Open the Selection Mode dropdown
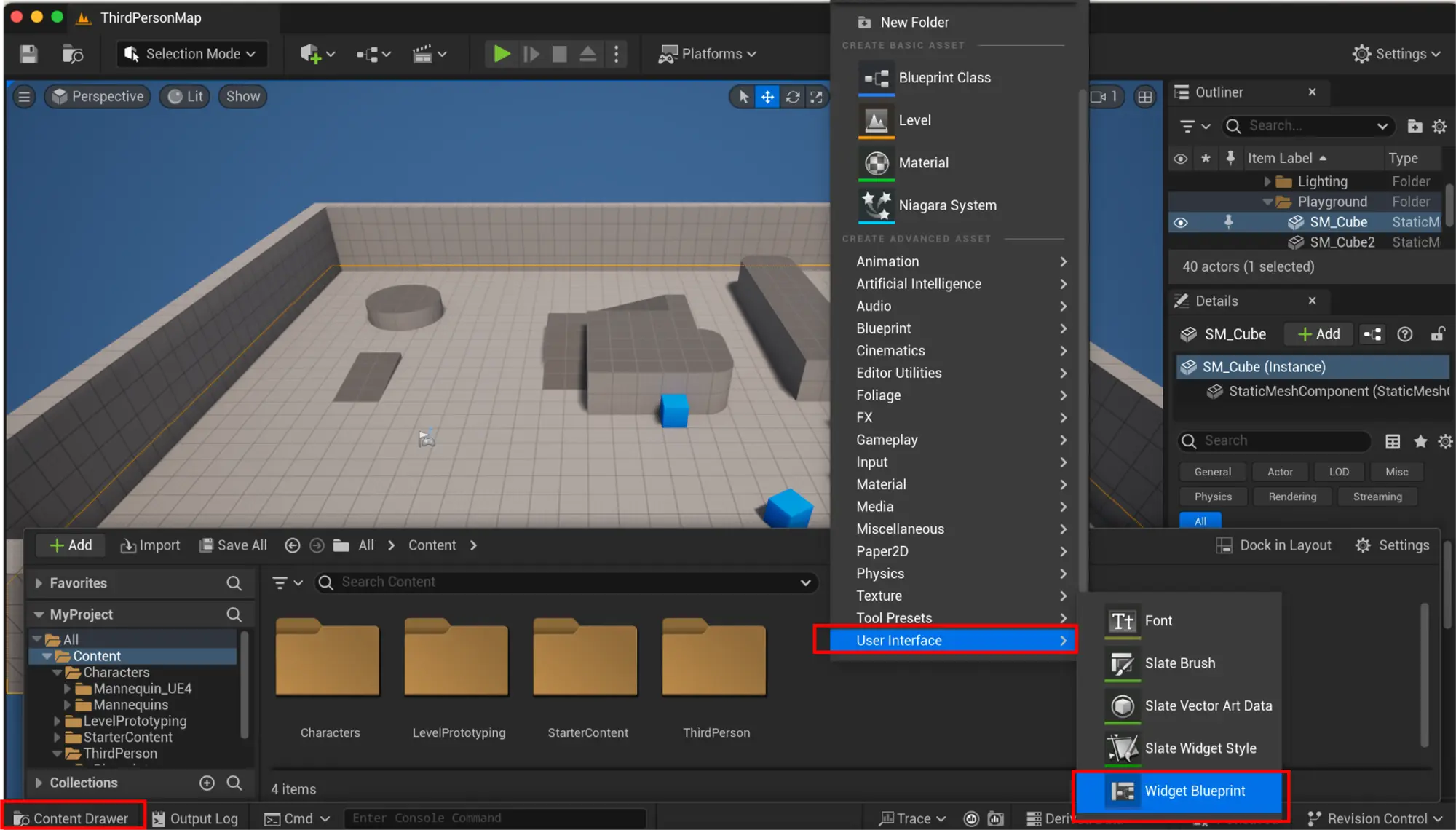 click(x=191, y=54)
